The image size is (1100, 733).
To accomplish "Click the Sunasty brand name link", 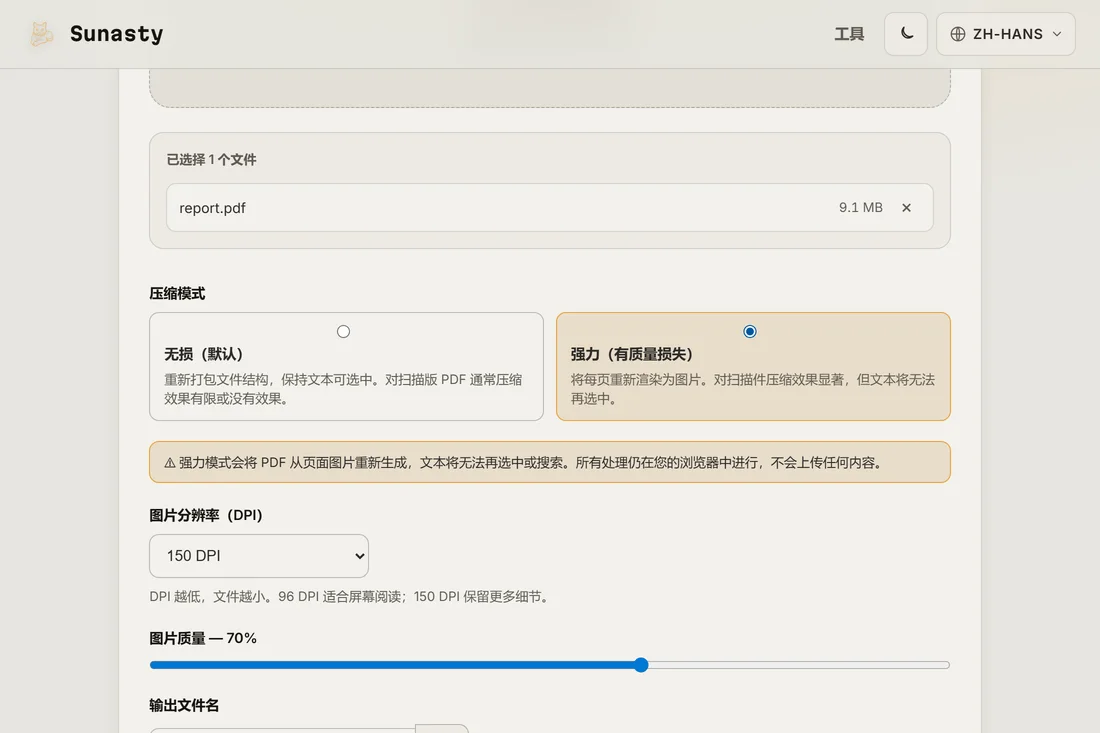I will 116,34.
